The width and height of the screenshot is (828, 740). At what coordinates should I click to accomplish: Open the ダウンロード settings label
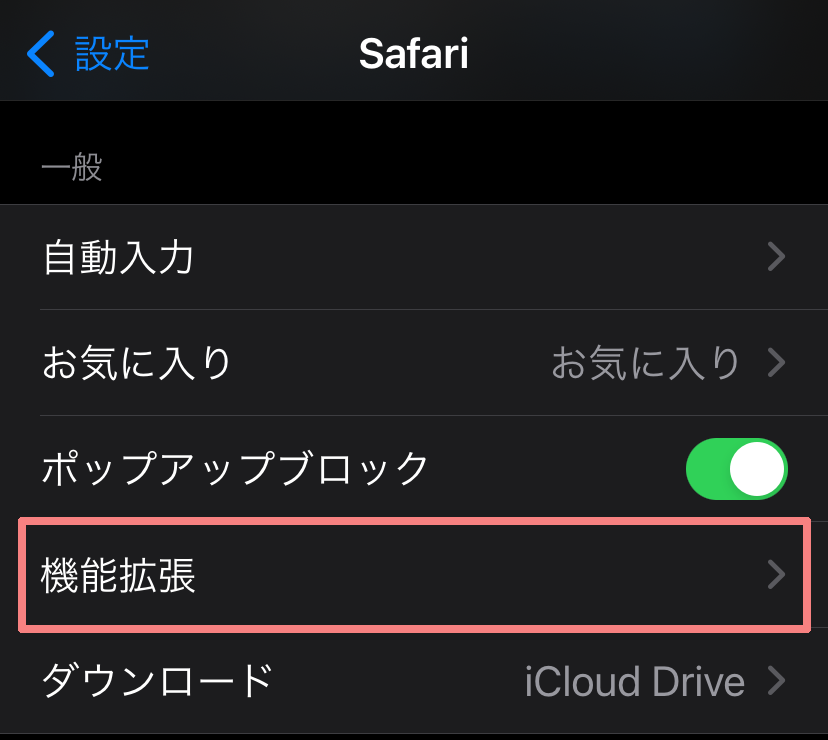157,681
